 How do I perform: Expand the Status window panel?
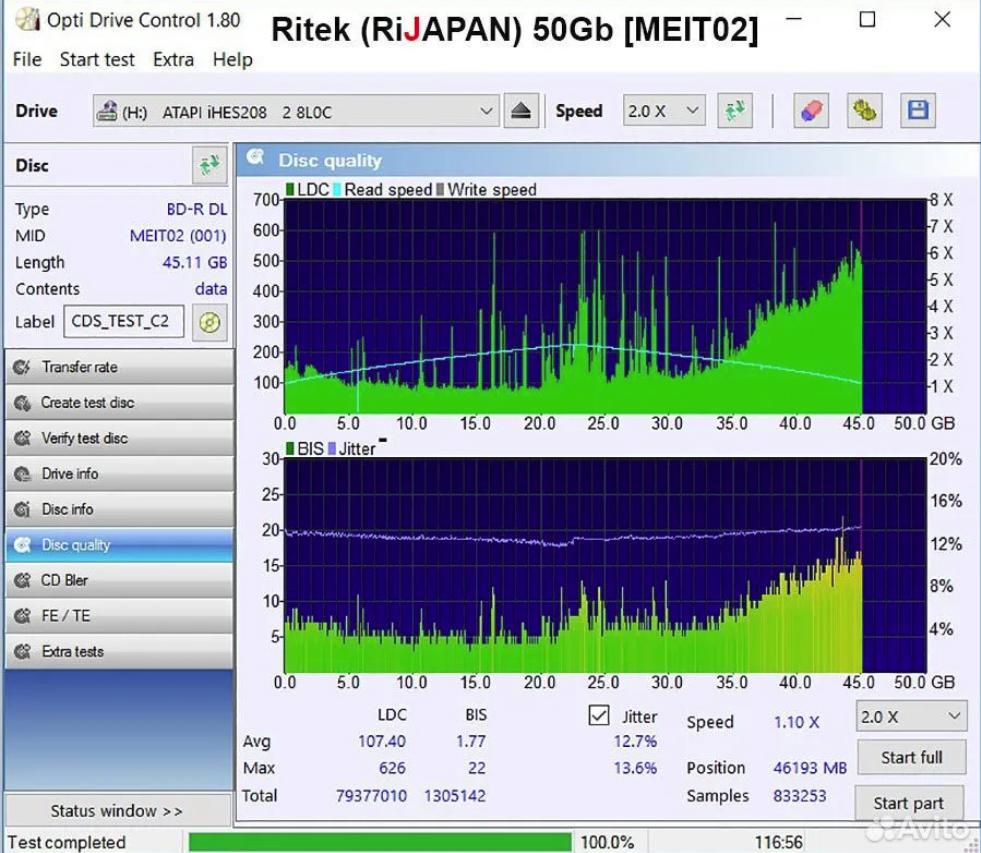(117, 810)
